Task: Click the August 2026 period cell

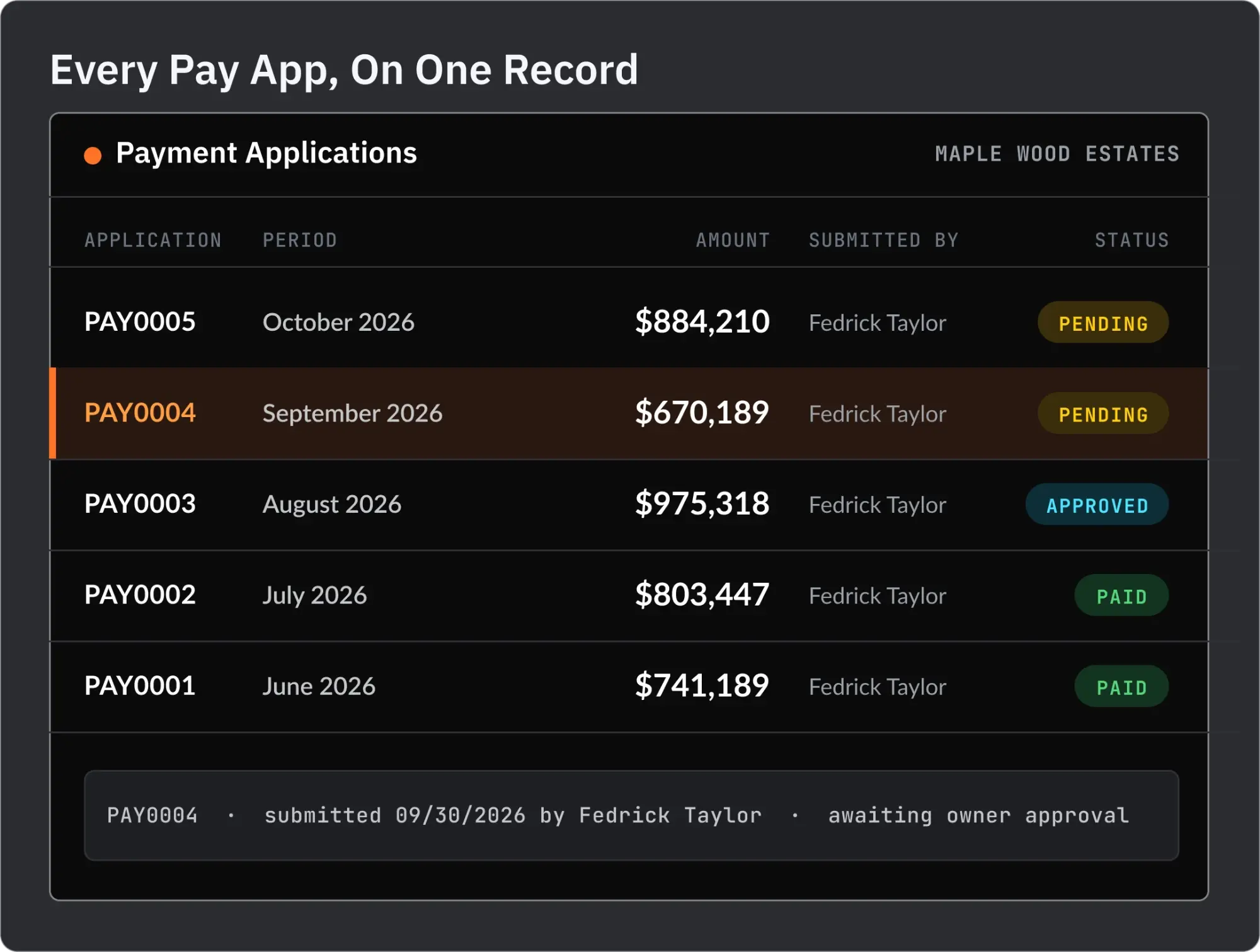Action: (331, 504)
